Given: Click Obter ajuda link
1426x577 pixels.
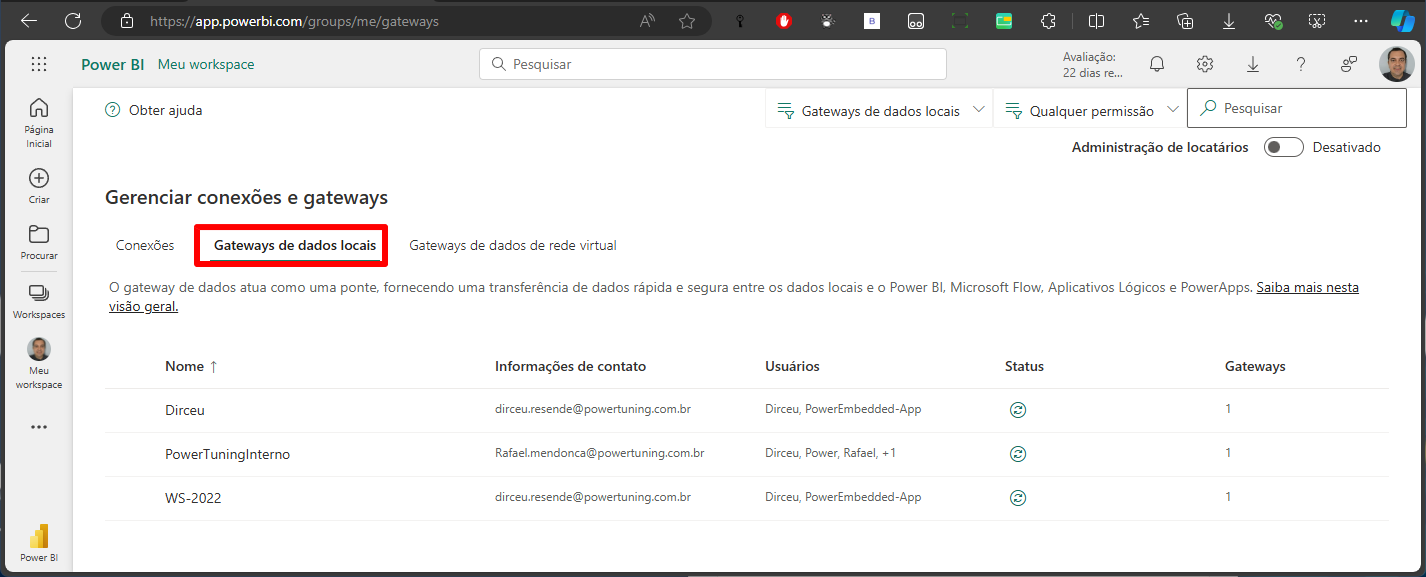Looking at the screenshot, I should point(154,110).
